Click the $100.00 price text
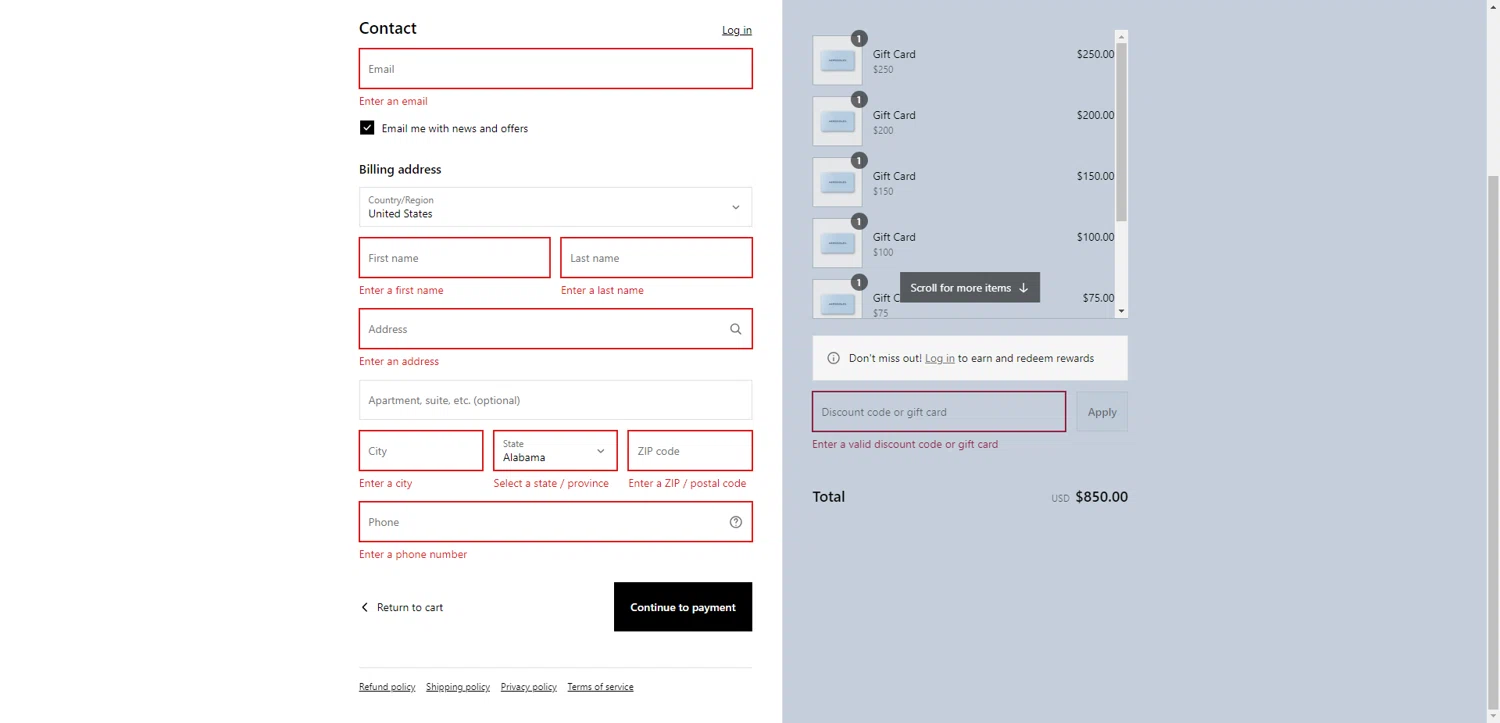This screenshot has height=723, width=1500. click(1095, 237)
